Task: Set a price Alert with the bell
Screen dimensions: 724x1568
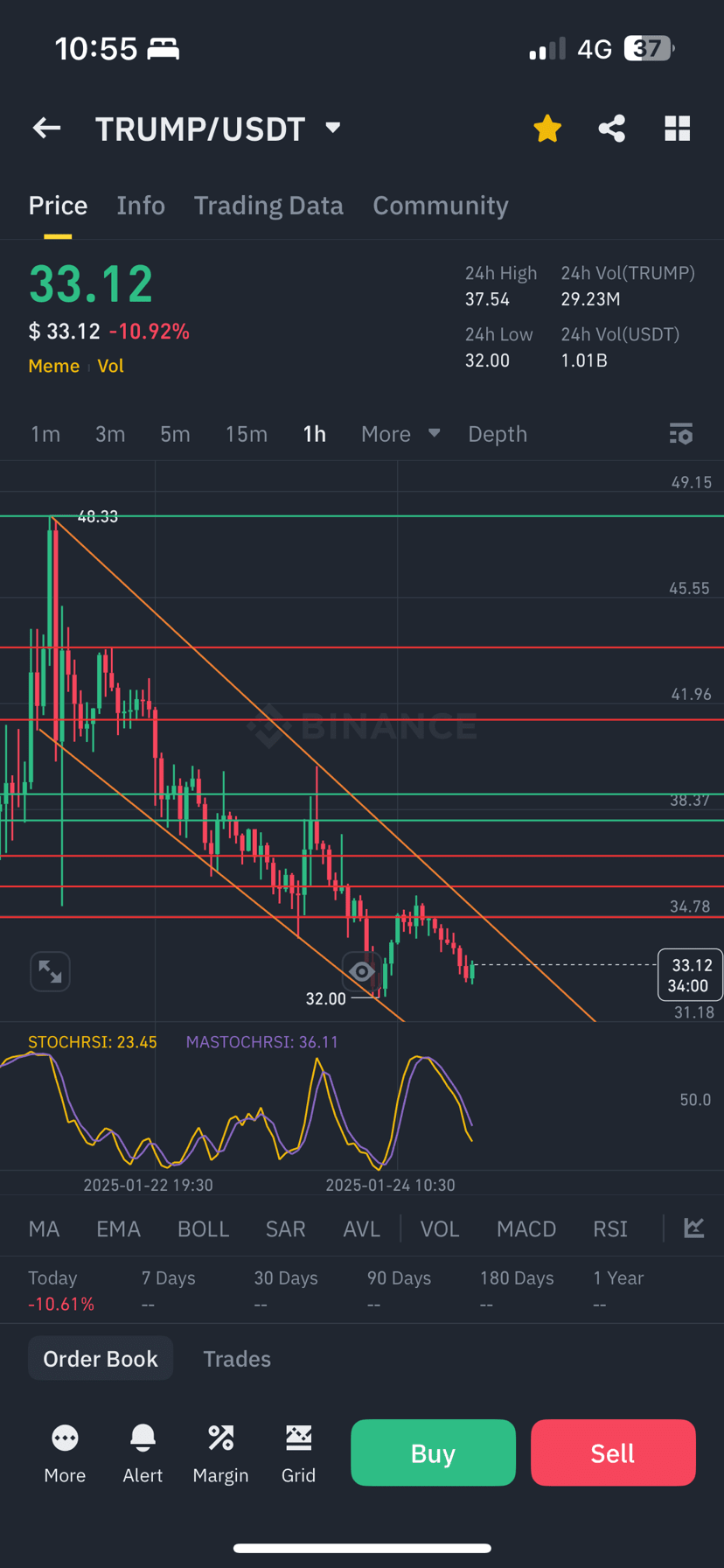Action: pyautogui.click(x=143, y=1453)
